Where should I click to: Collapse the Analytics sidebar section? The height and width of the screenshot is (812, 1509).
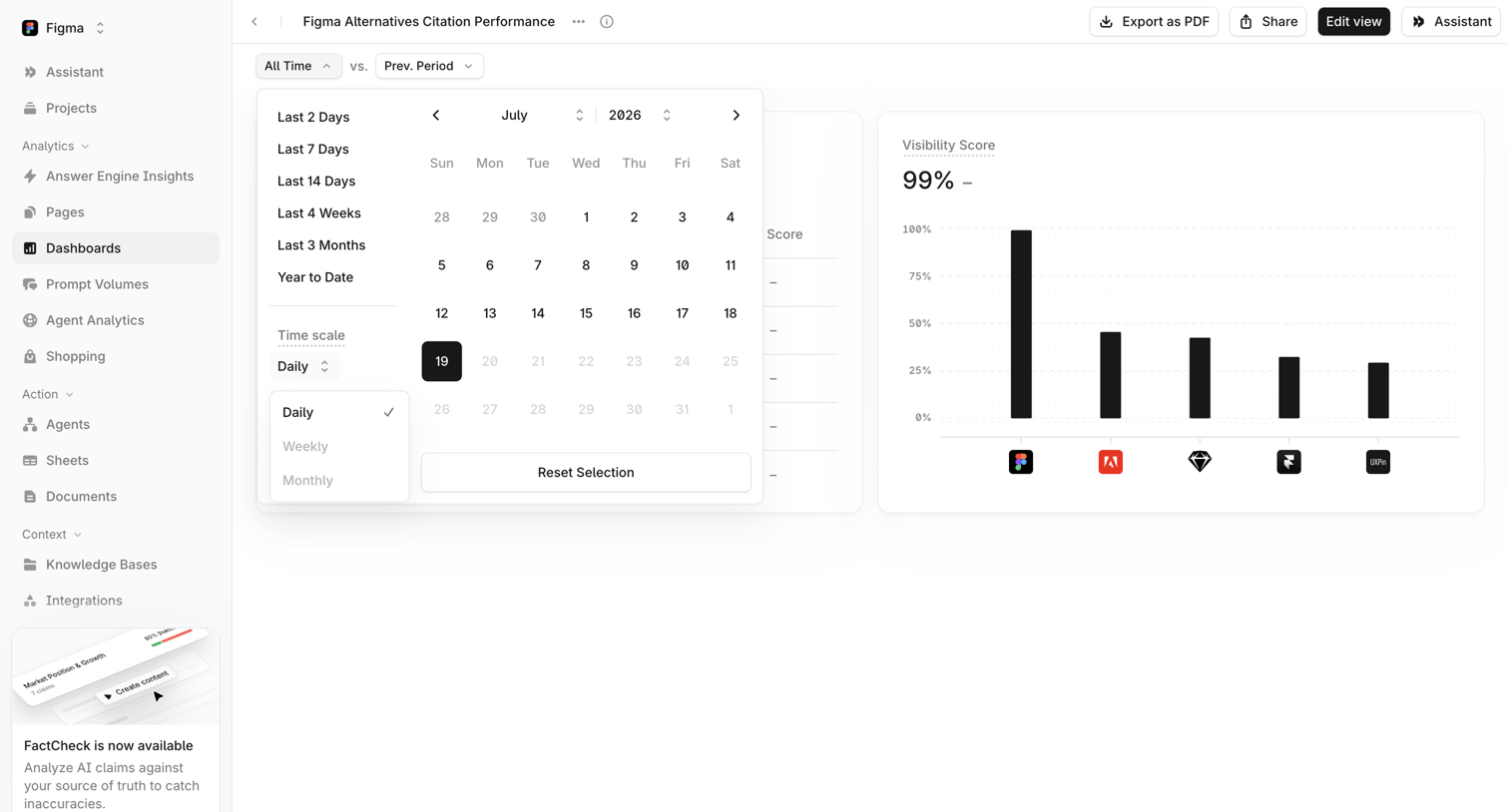click(x=56, y=146)
